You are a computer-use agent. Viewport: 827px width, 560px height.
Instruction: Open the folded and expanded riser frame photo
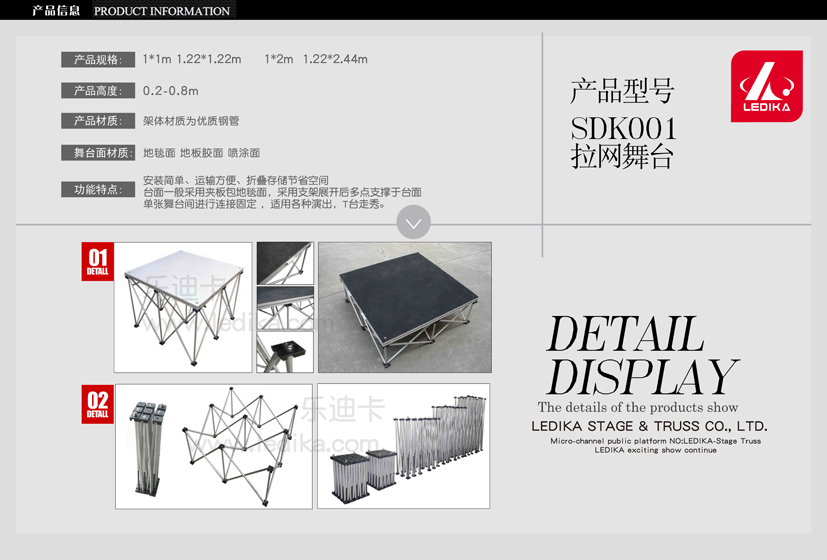point(214,447)
